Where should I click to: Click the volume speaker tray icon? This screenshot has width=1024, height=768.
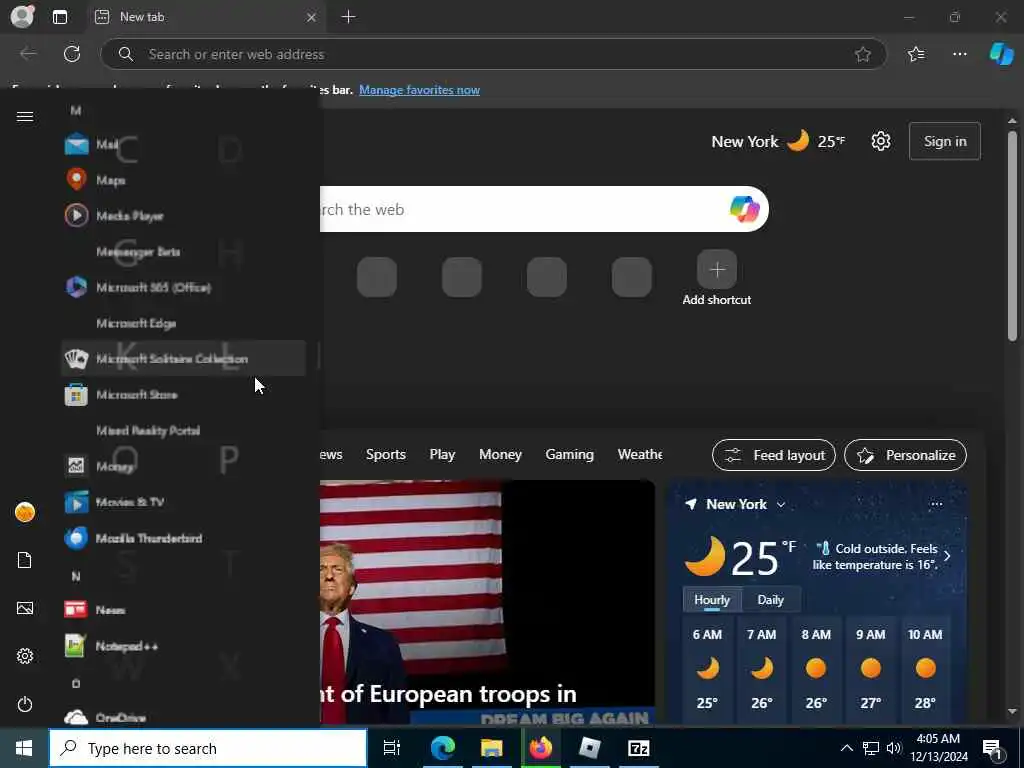click(894, 748)
